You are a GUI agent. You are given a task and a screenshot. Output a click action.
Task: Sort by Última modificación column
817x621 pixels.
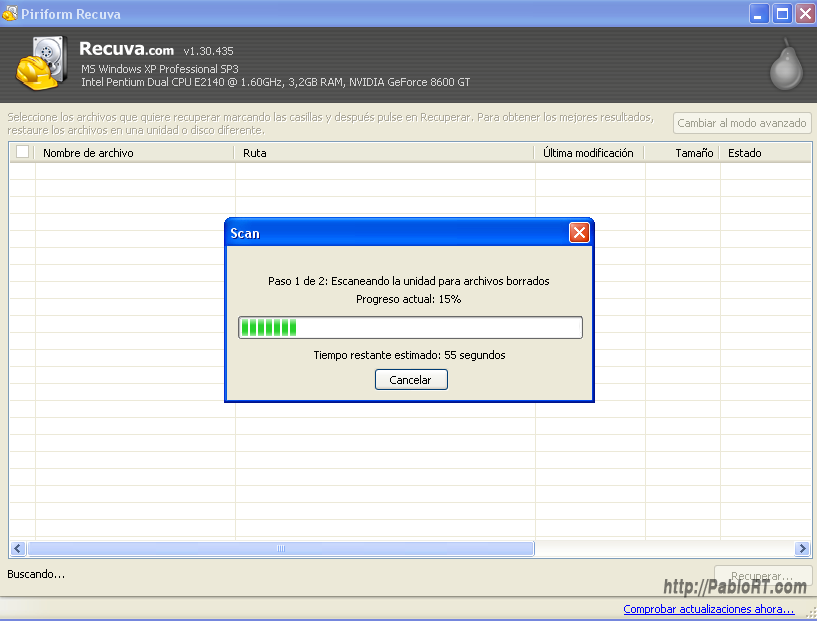tap(588, 153)
